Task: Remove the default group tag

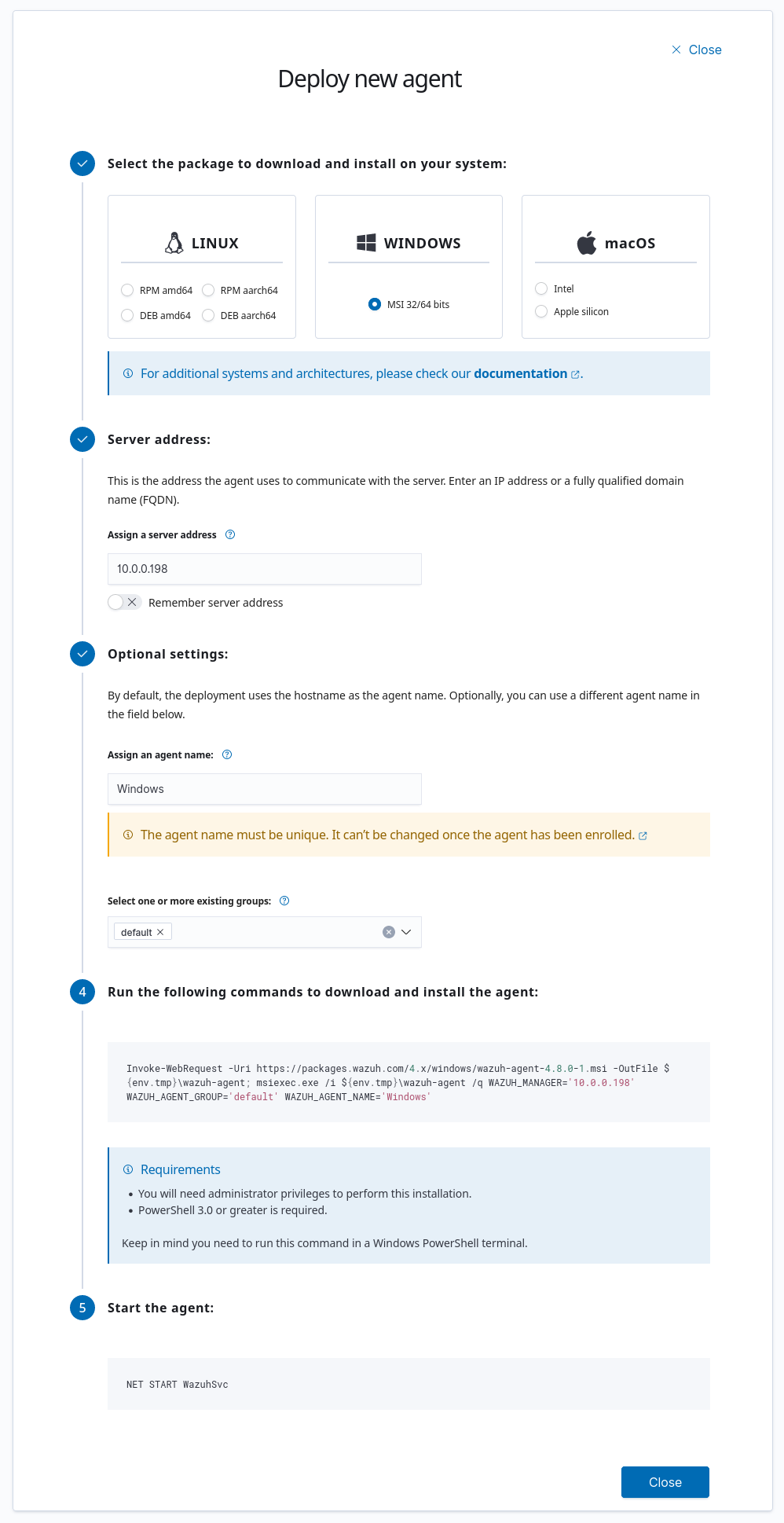Action: tap(161, 931)
